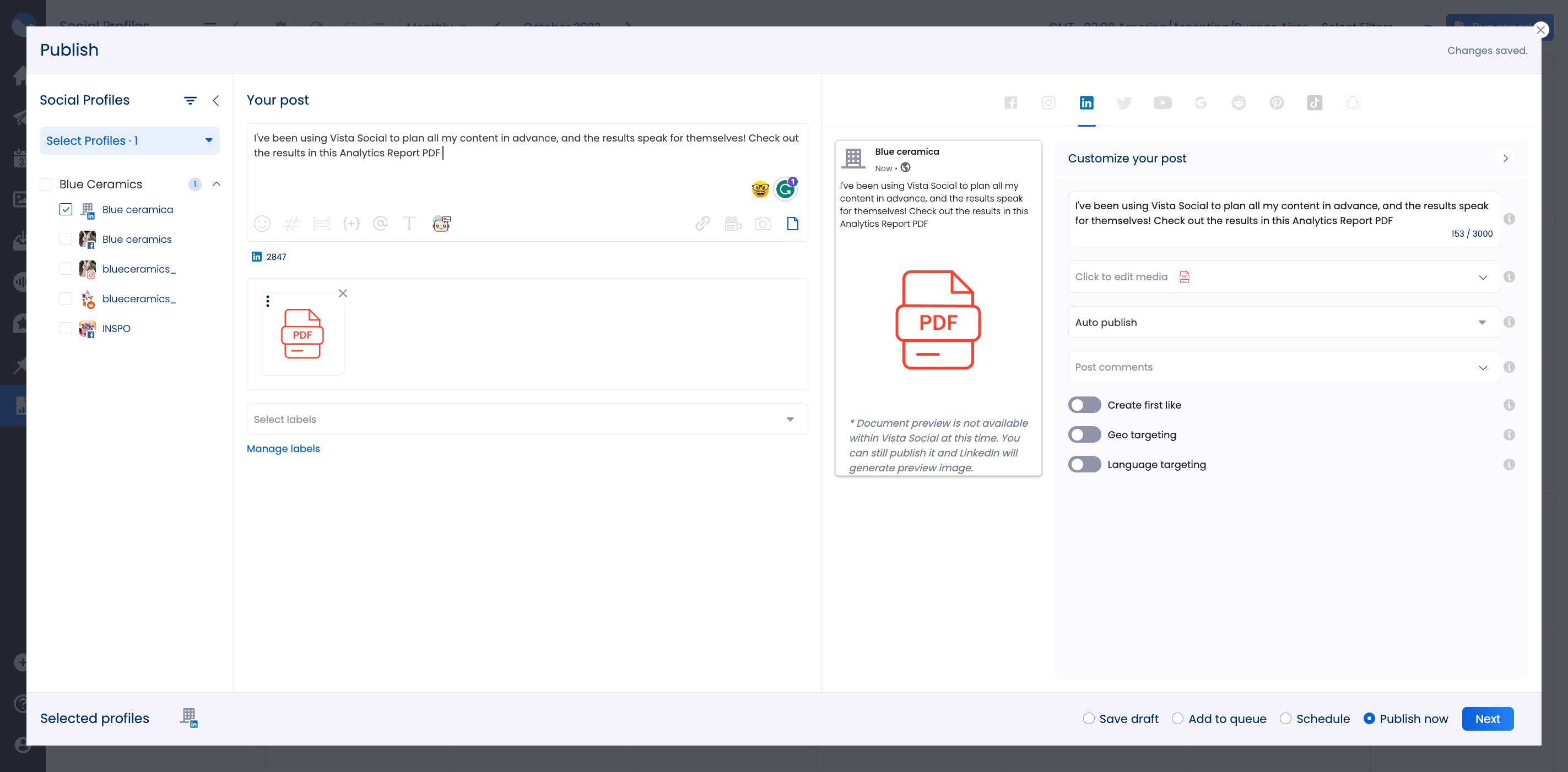The image size is (1568, 772).
Task: Add a link with the chain icon
Action: 702,224
